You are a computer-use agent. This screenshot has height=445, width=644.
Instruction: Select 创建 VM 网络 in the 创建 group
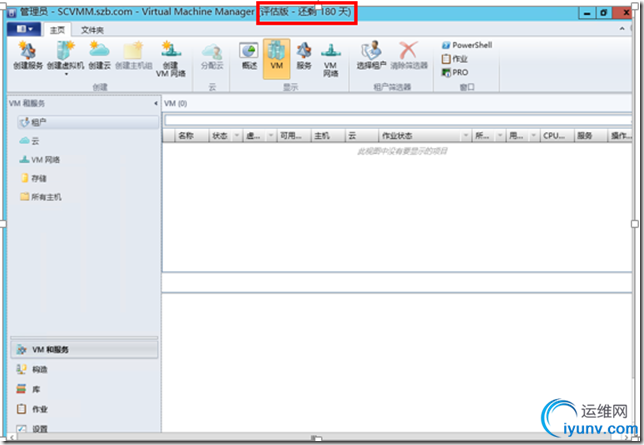coord(170,59)
